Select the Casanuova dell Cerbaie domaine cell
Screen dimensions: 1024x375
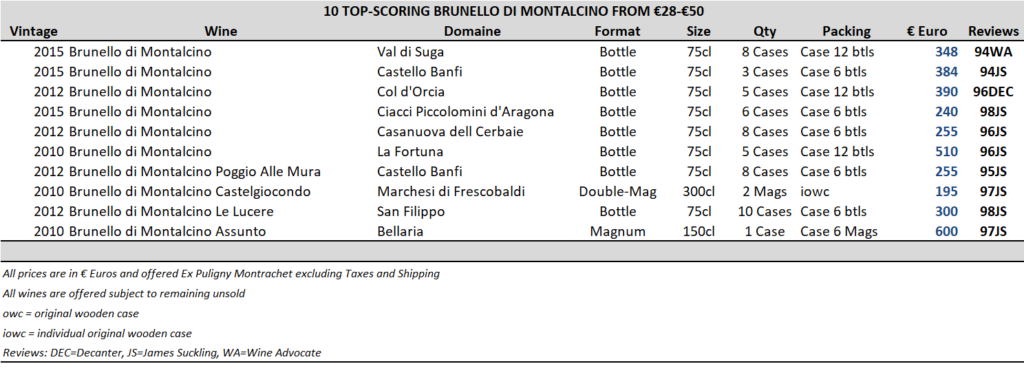tap(450, 132)
